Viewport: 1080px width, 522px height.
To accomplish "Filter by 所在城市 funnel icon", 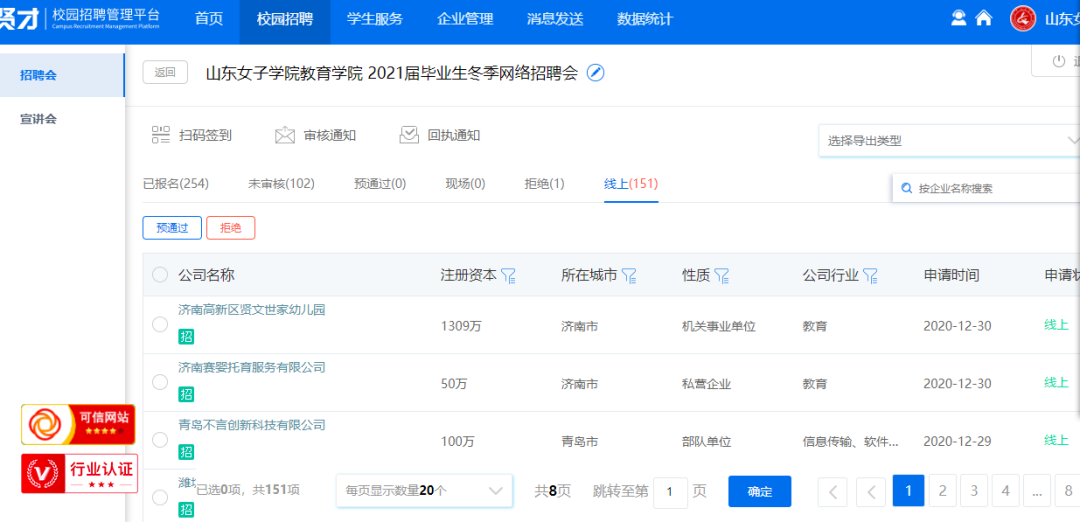I will tap(629, 275).
